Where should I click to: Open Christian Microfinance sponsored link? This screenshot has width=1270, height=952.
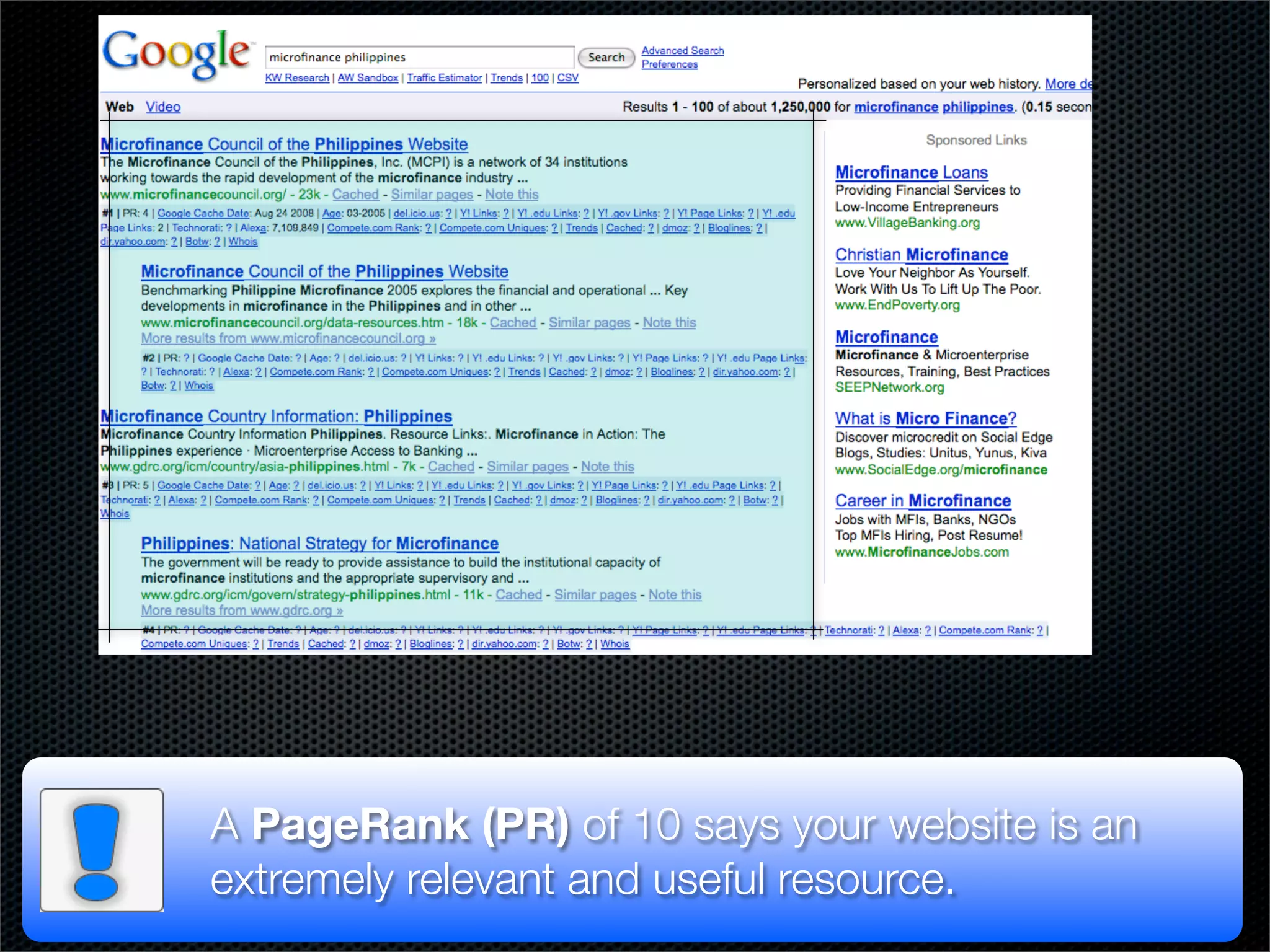tap(921, 255)
